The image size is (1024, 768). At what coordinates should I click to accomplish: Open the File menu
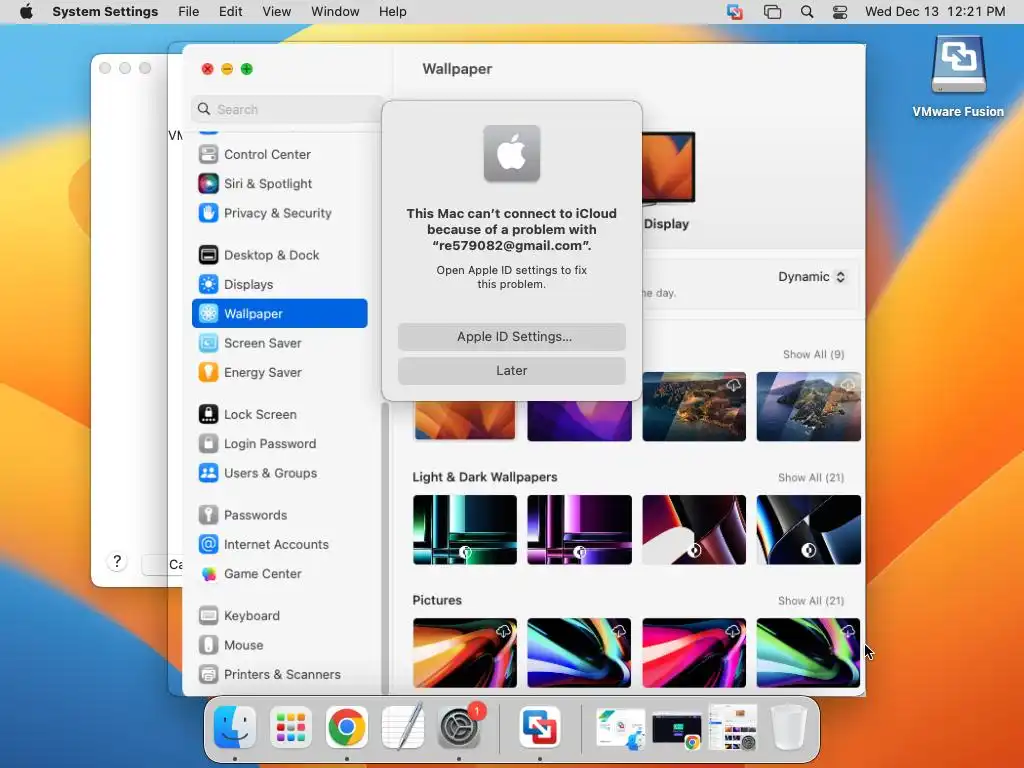point(189,12)
